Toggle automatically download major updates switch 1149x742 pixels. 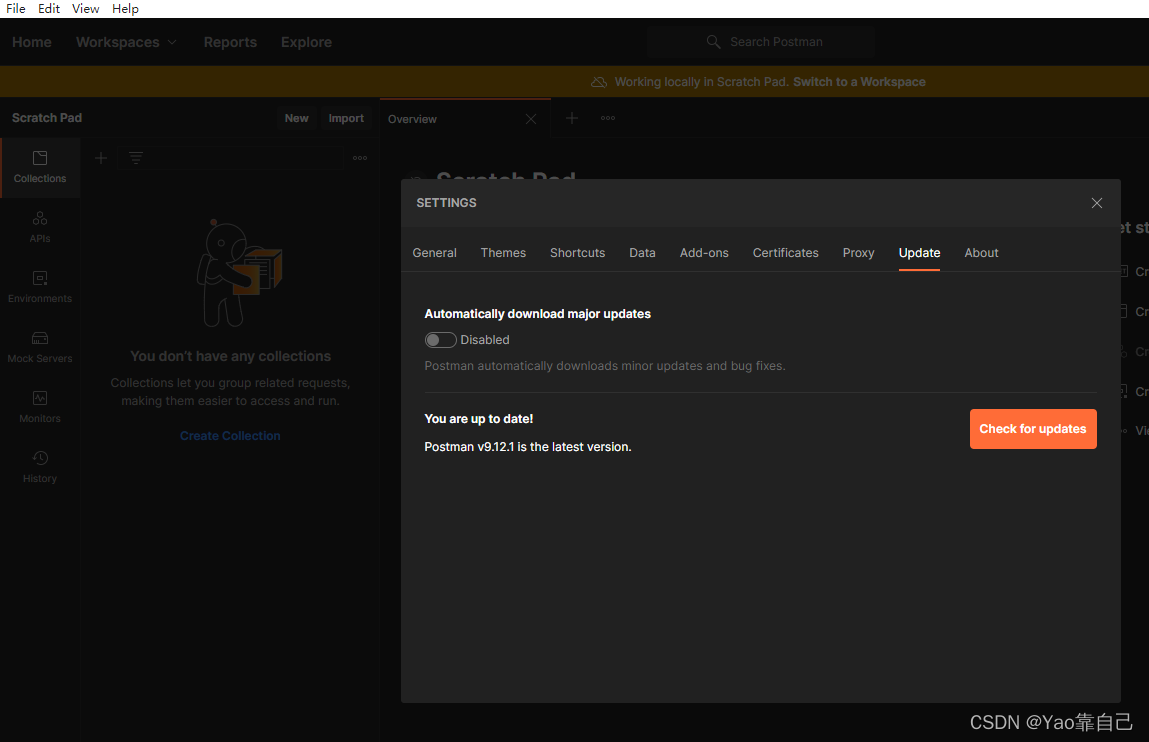(x=440, y=340)
